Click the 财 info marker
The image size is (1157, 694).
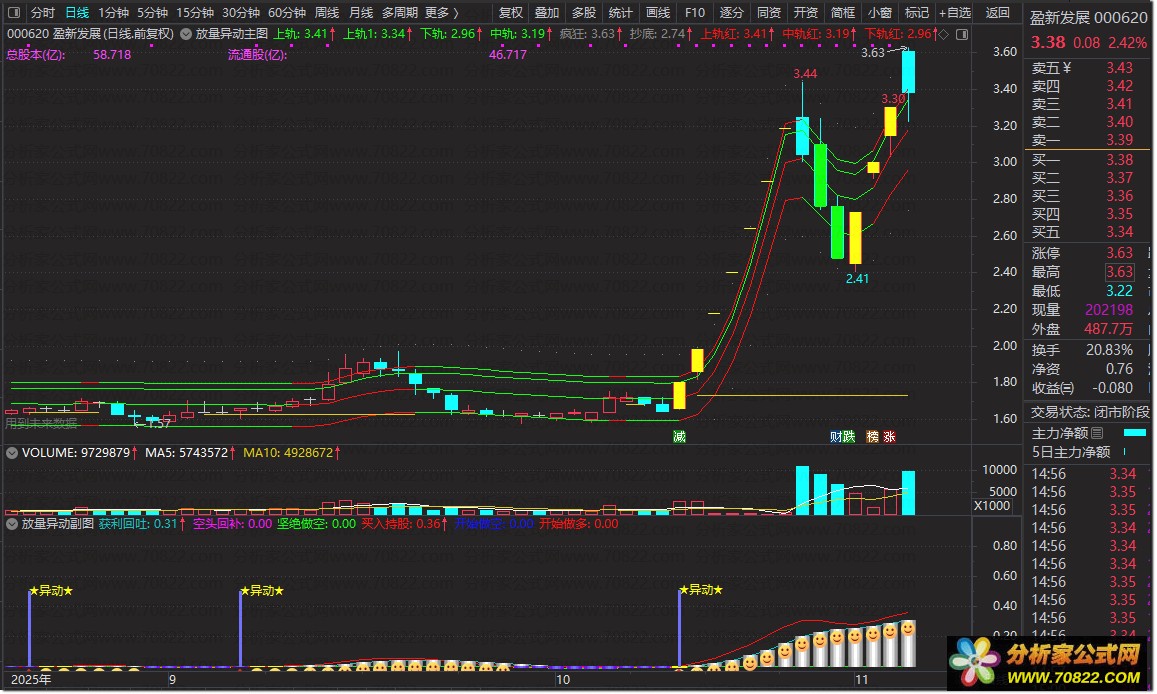835,437
